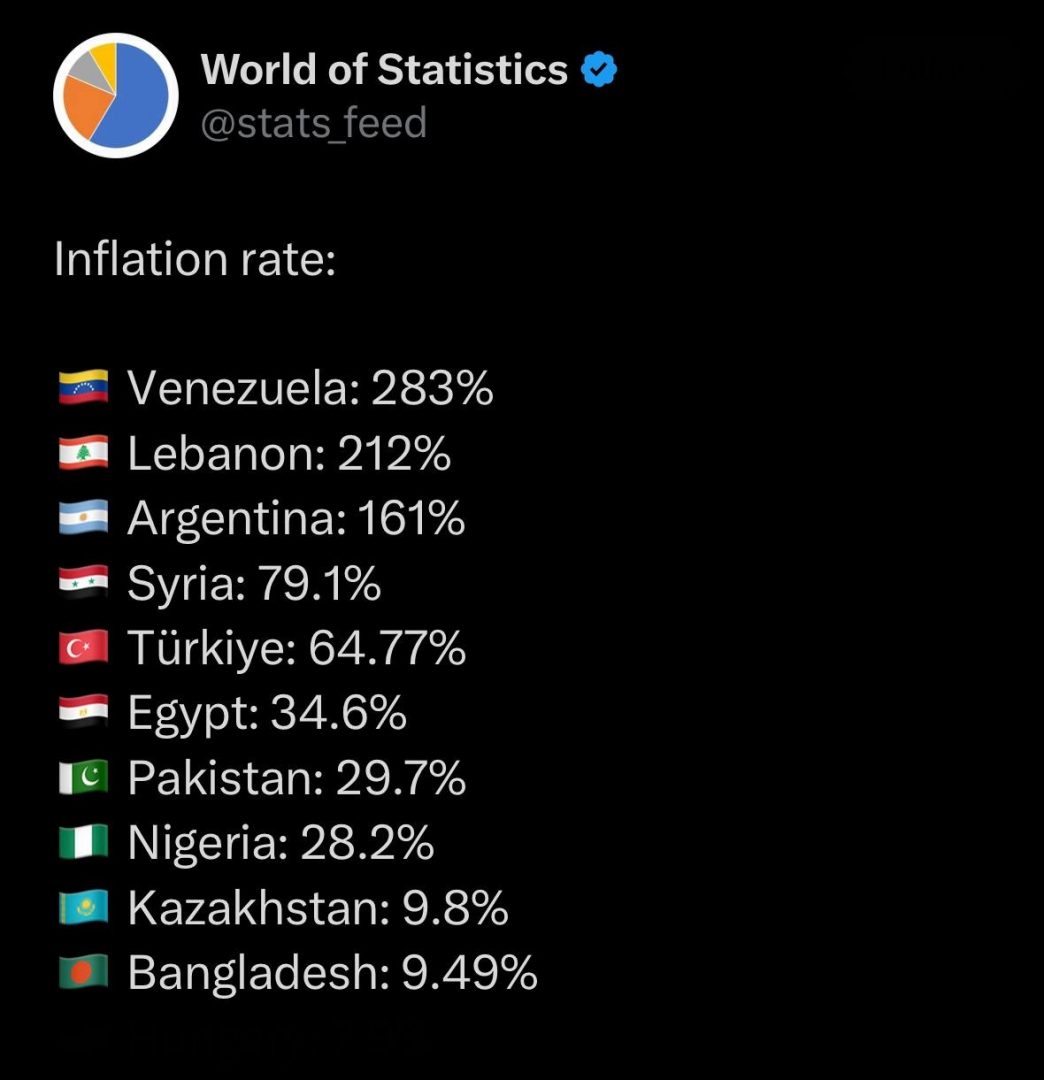Click the 'Lebanon: 212%' text line
The width and height of the screenshot is (1044, 1080).
point(289,453)
